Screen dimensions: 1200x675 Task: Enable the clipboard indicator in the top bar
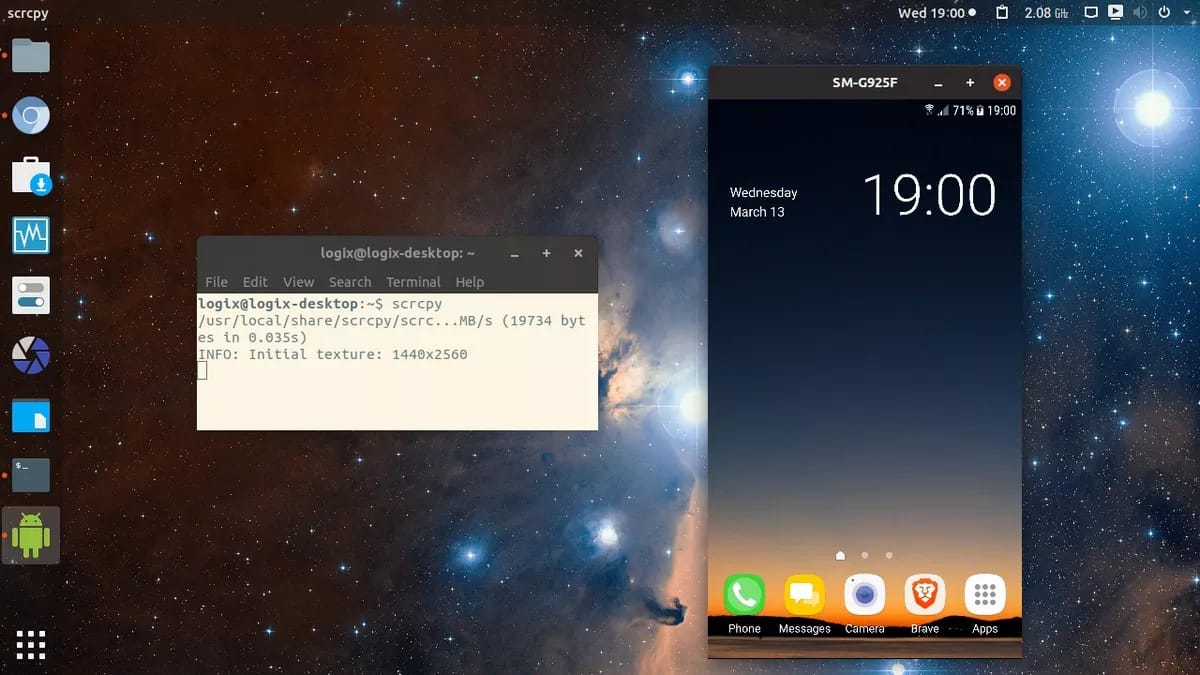(x=1002, y=12)
